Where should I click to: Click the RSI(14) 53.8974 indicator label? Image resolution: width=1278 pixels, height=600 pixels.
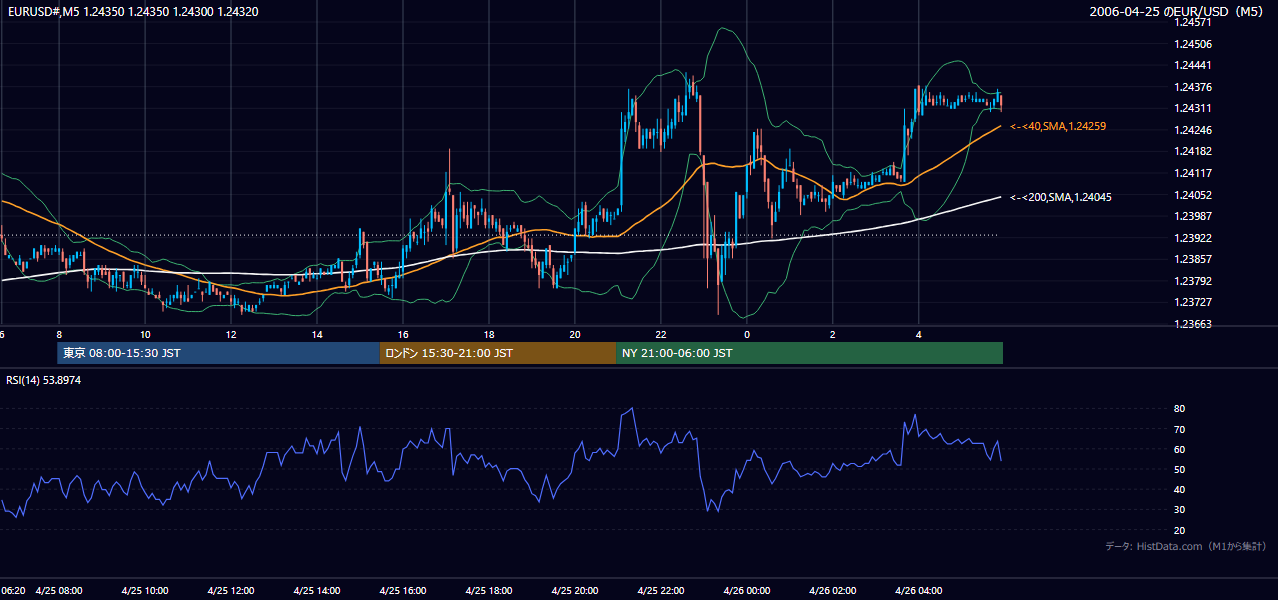44,380
